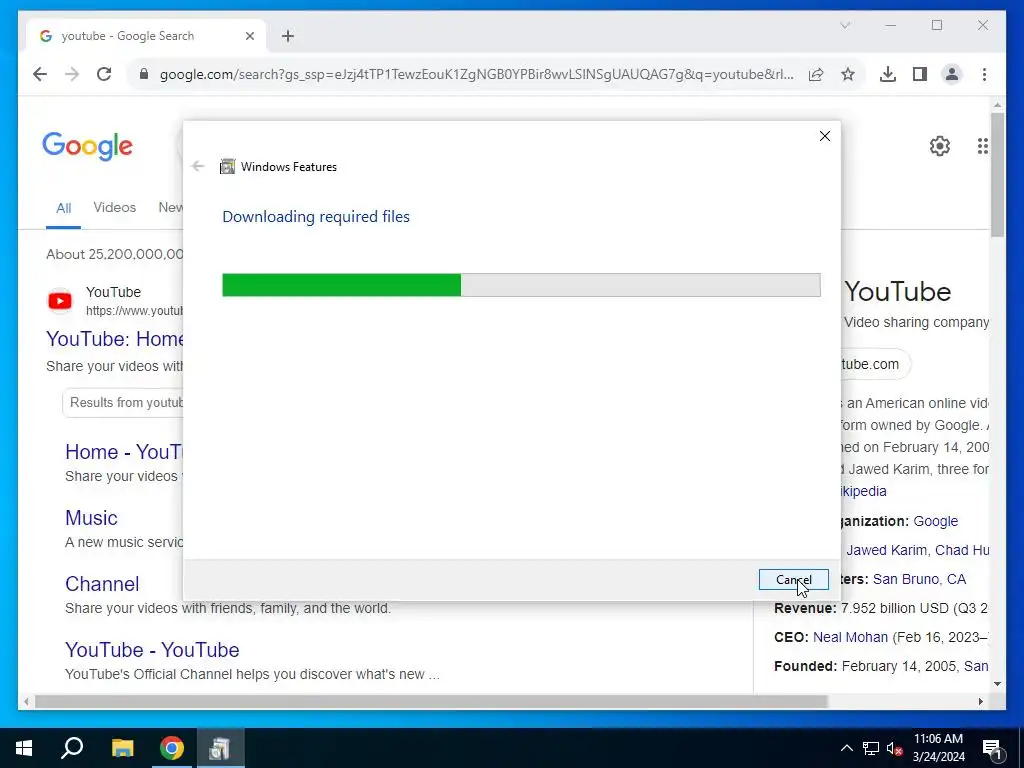Image resolution: width=1024 pixels, height=768 pixels.
Task: Open San Bruno, CA headquarters link
Action: pyautogui.click(x=919, y=579)
